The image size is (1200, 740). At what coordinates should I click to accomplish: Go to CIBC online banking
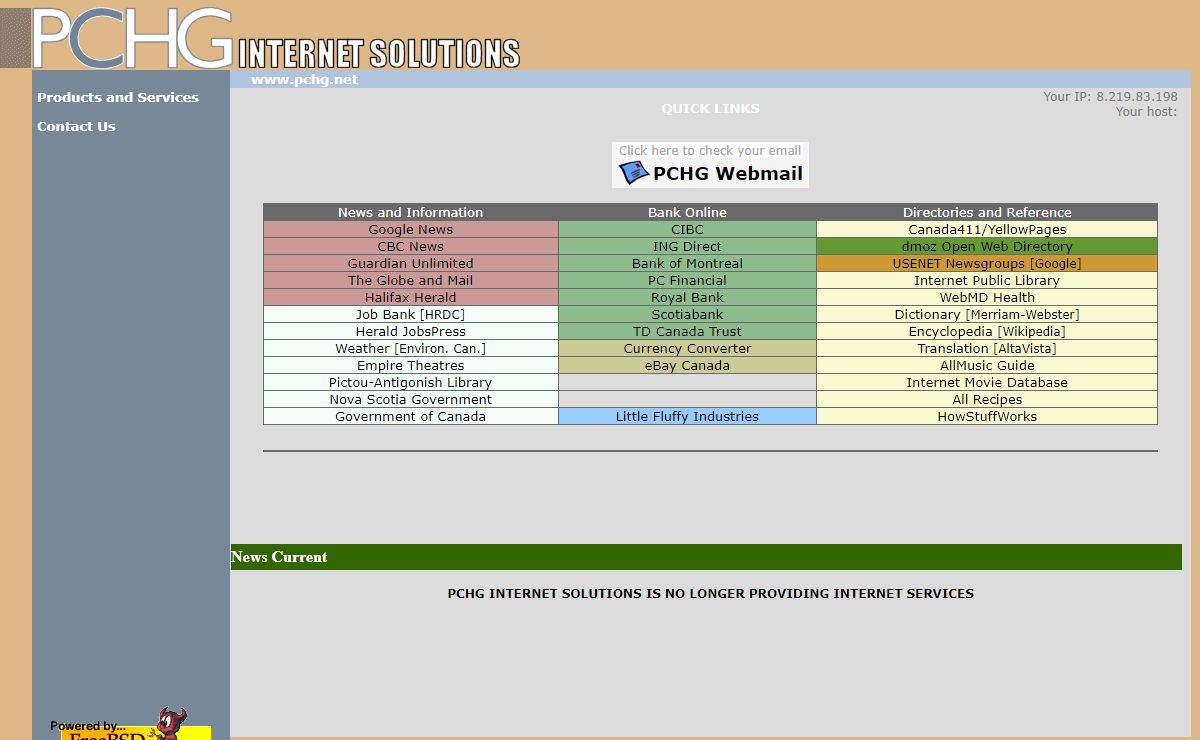(687, 230)
